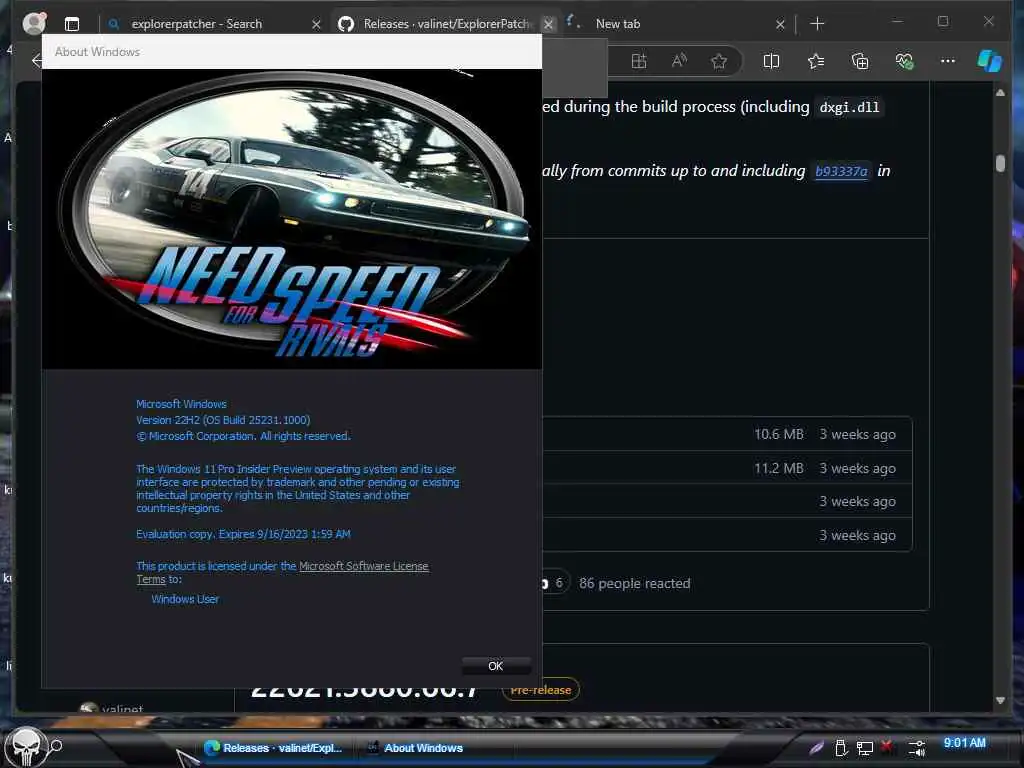Open the app available icon in address bar
The height and width of the screenshot is (768, 1024).
coord(639,61)
